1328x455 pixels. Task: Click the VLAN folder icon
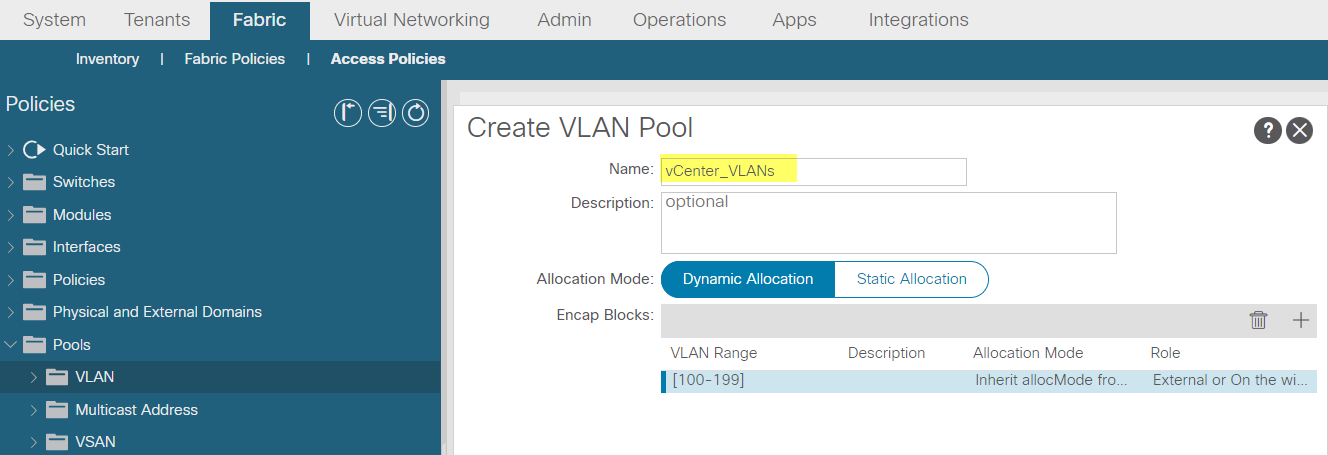(x=57, y=377)
